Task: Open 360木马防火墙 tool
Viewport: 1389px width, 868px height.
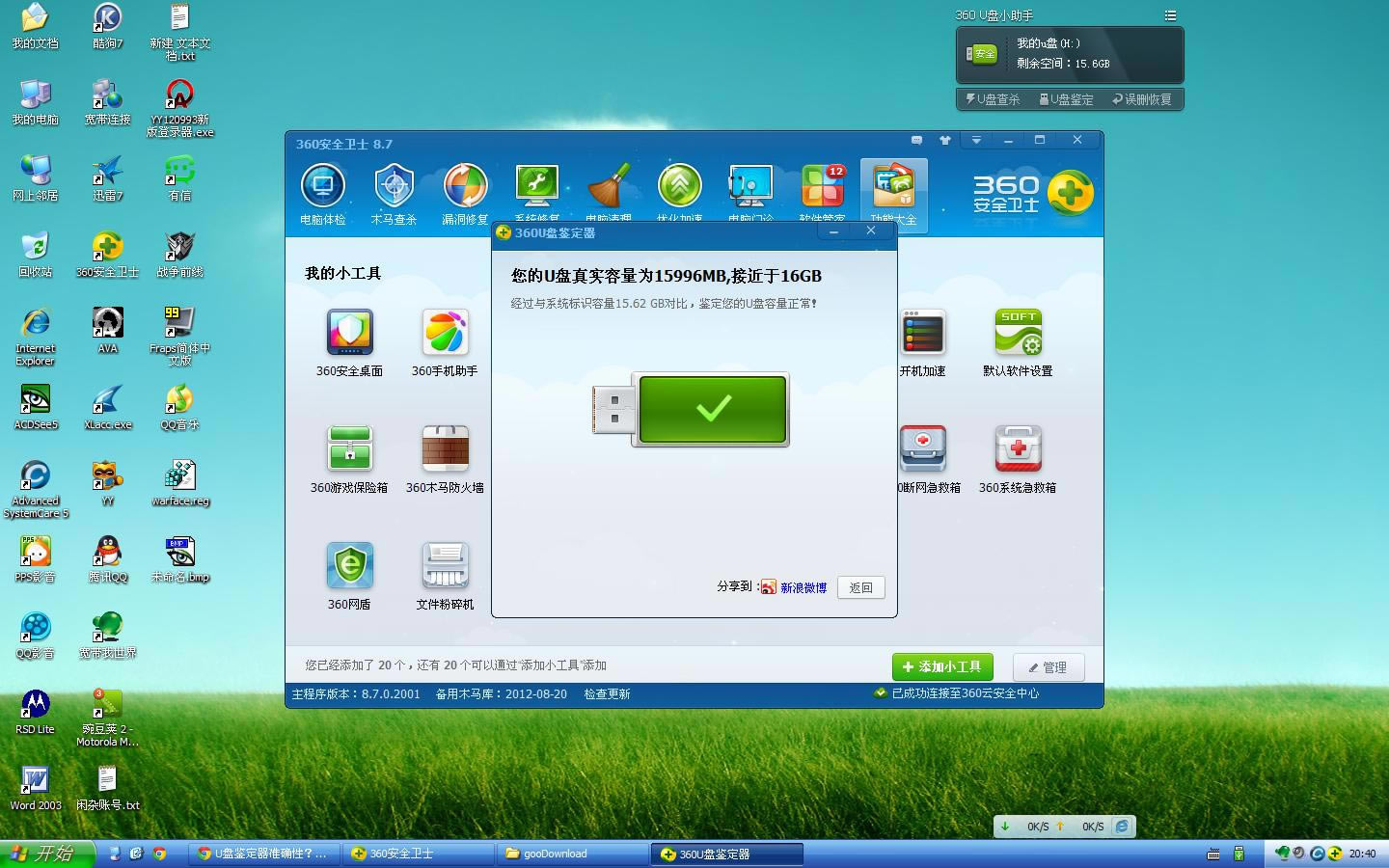Action: pos(445,460)
